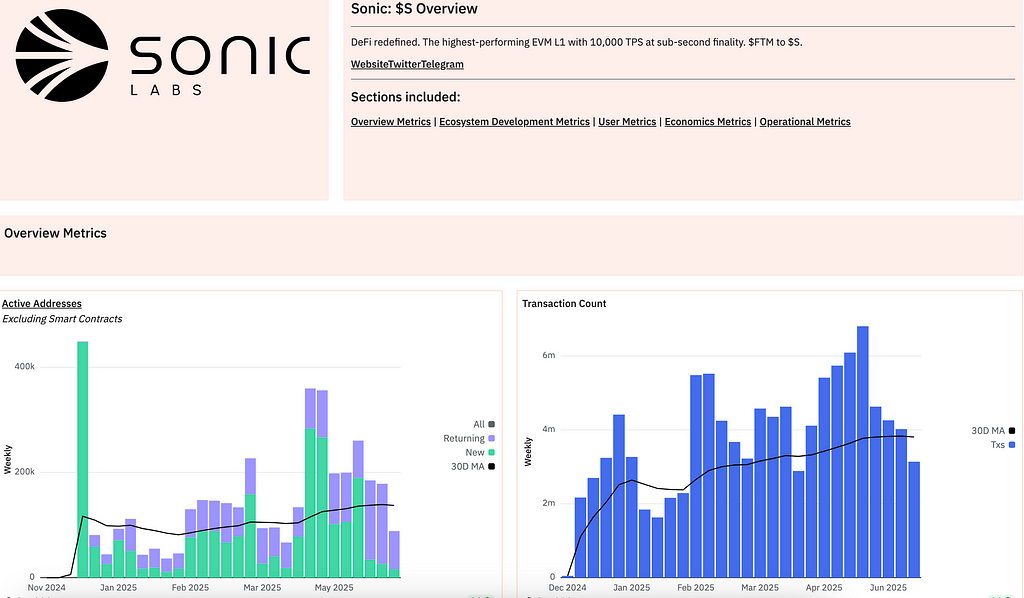Go to Ecosystem Development Metrics section

514,121
